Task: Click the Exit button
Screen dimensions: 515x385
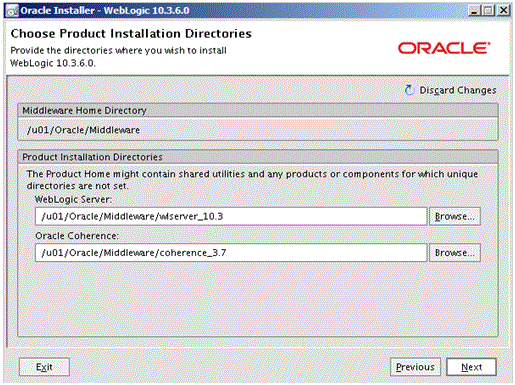Action: [x=44, y=367]
